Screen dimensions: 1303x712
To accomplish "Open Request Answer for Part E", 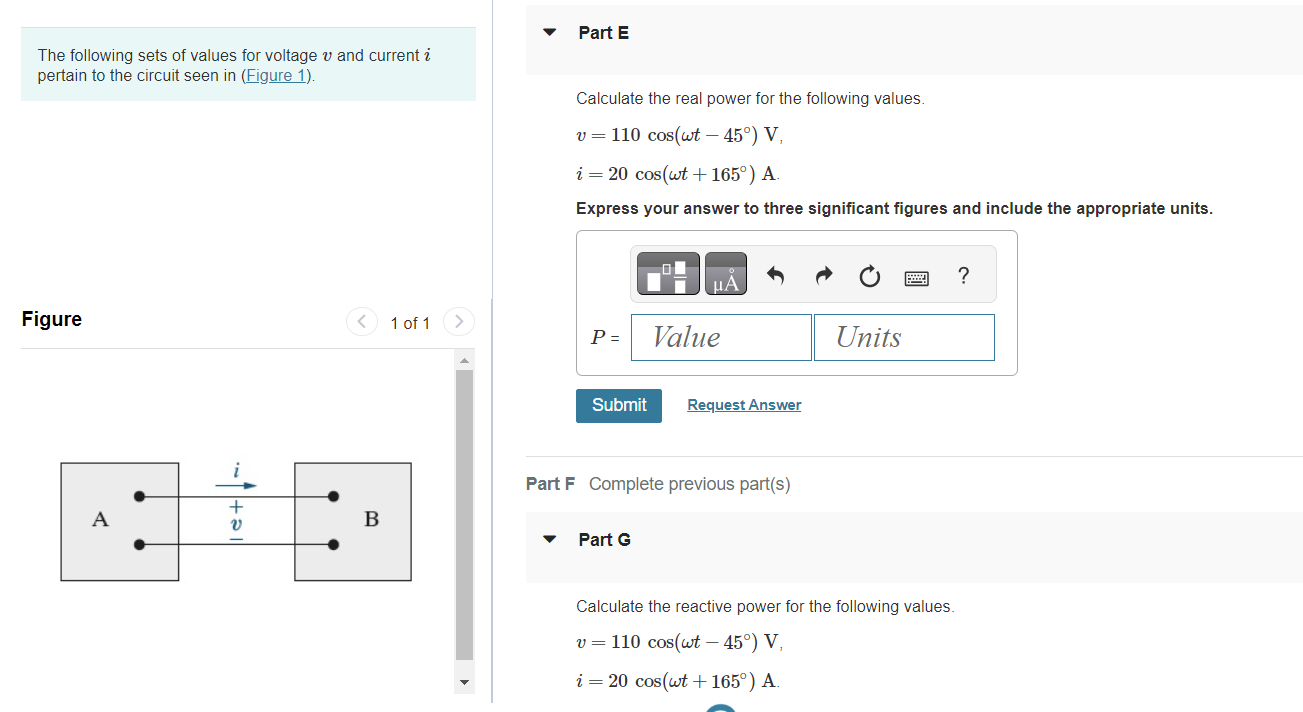I will coord(743,404).
